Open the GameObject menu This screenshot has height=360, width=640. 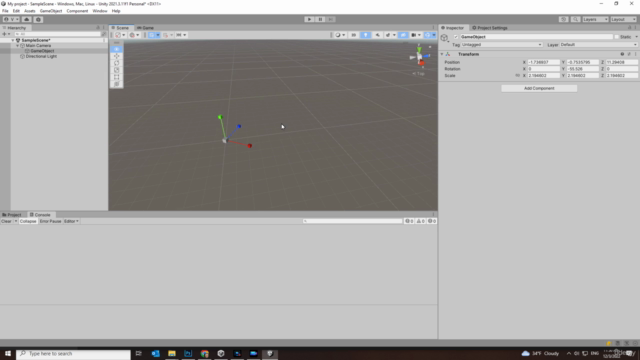pyautogui.click(x=51, y=11)
